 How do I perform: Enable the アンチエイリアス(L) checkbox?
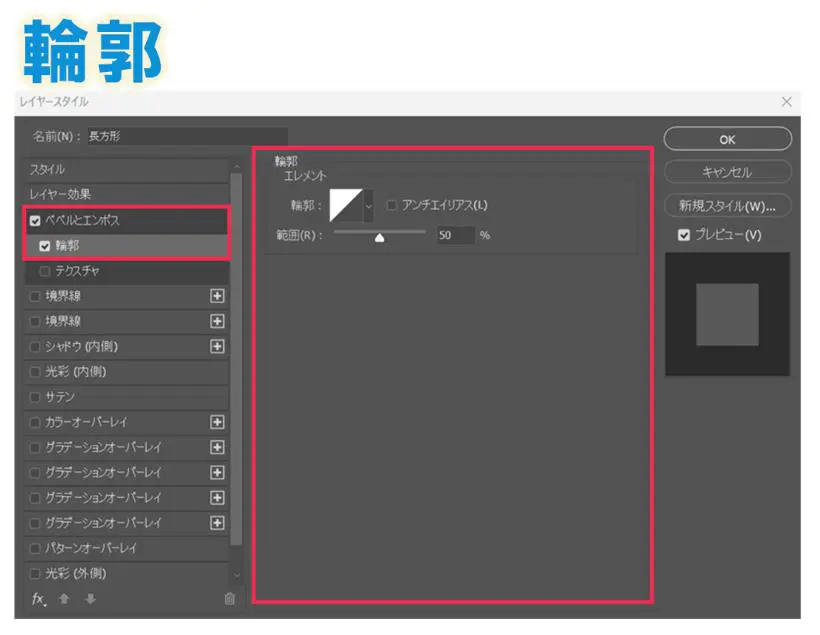[x=390, y=204]
